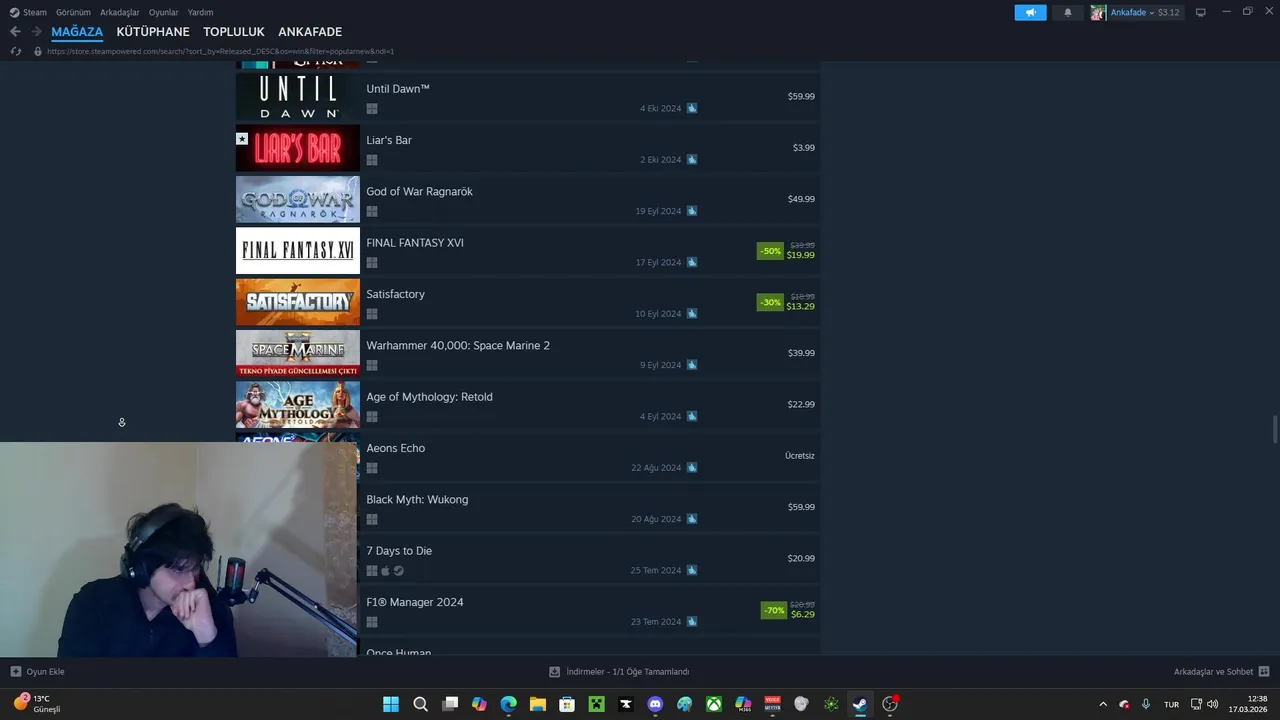Viewport: 1280px width, 720px height.
Task: Go back with the navigation arrow
Action: pyautogui.click(x=15, y=31)
